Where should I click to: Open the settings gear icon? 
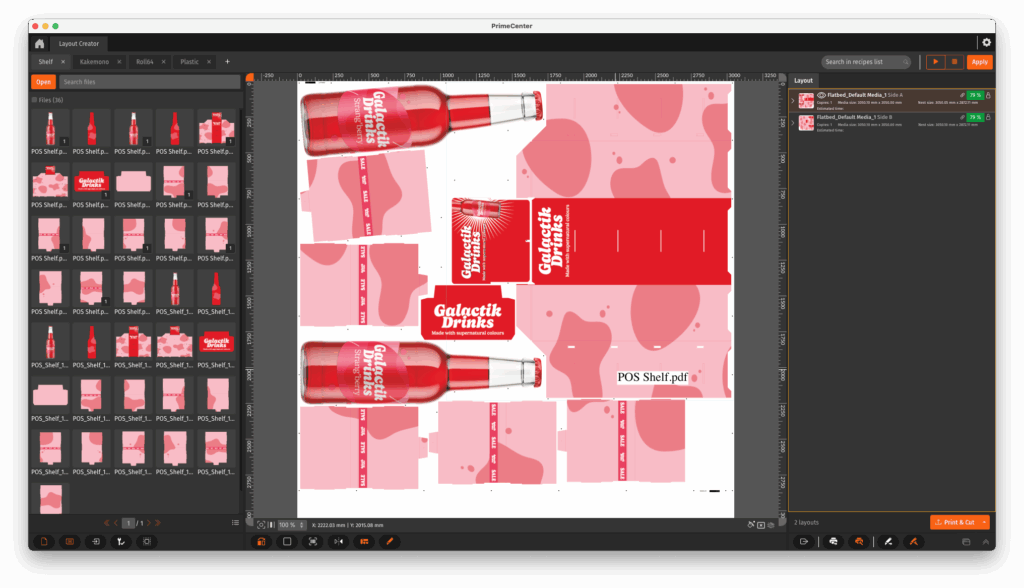986,43
